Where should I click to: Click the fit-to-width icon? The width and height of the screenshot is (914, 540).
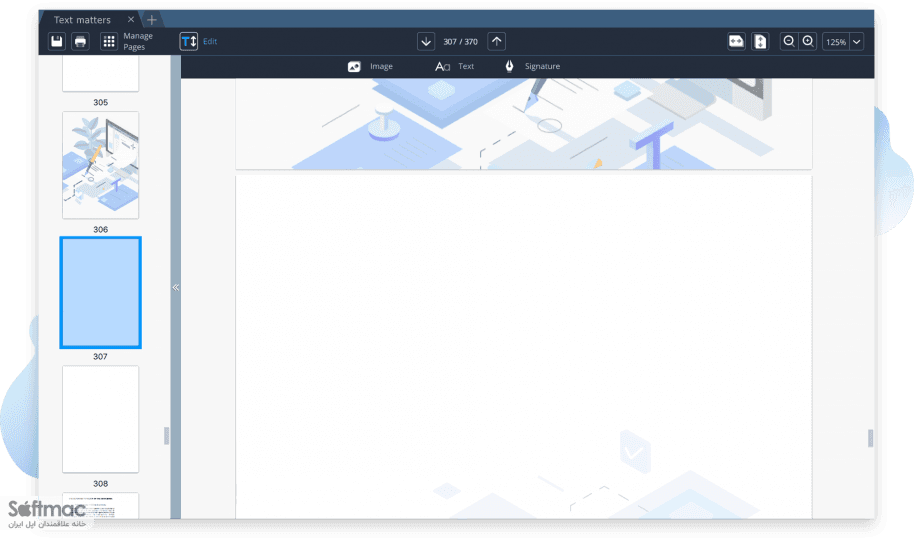[737, 41]
